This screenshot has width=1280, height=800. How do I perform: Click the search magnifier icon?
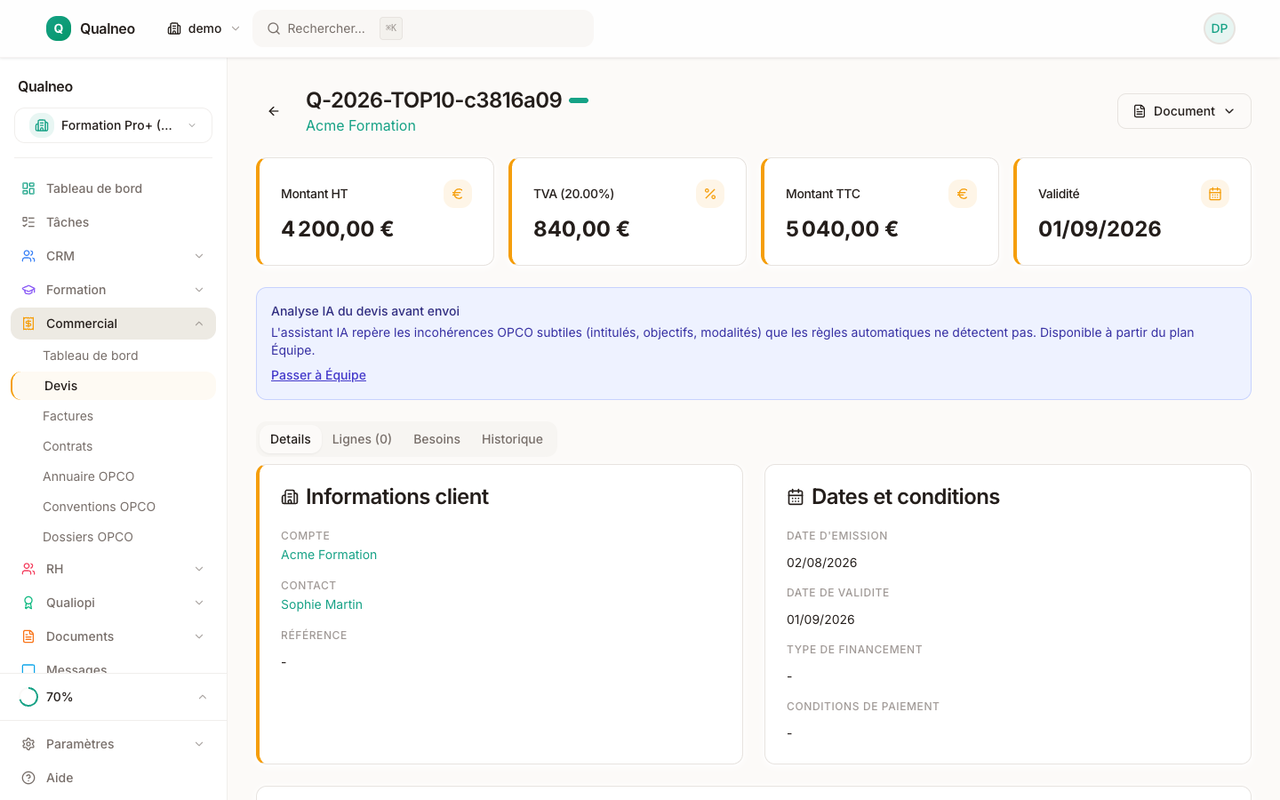coord(273,28)
